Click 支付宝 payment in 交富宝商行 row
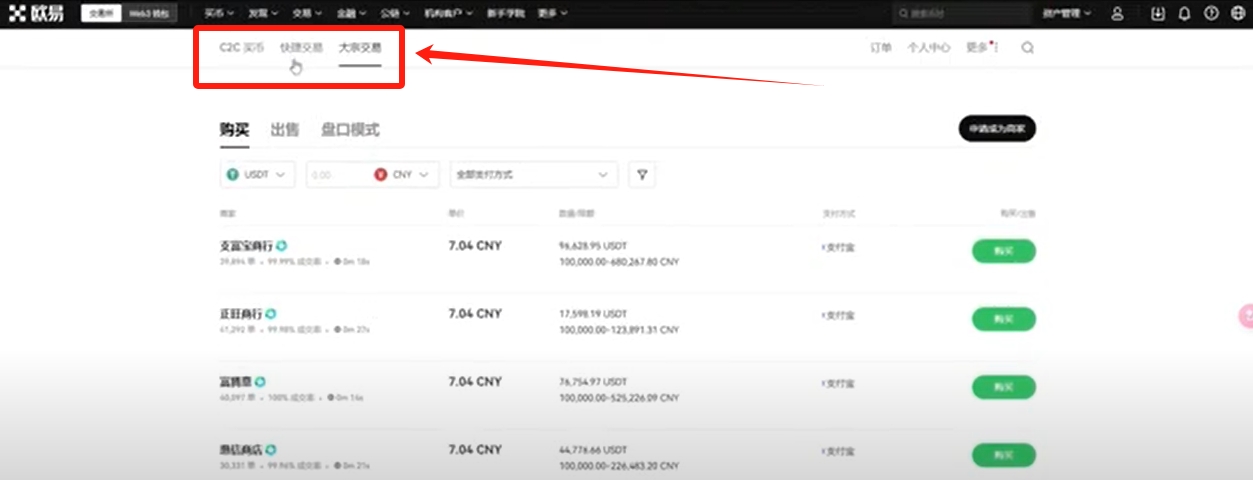This screenshot has width=1253, height=480. (x=839, y=246)
